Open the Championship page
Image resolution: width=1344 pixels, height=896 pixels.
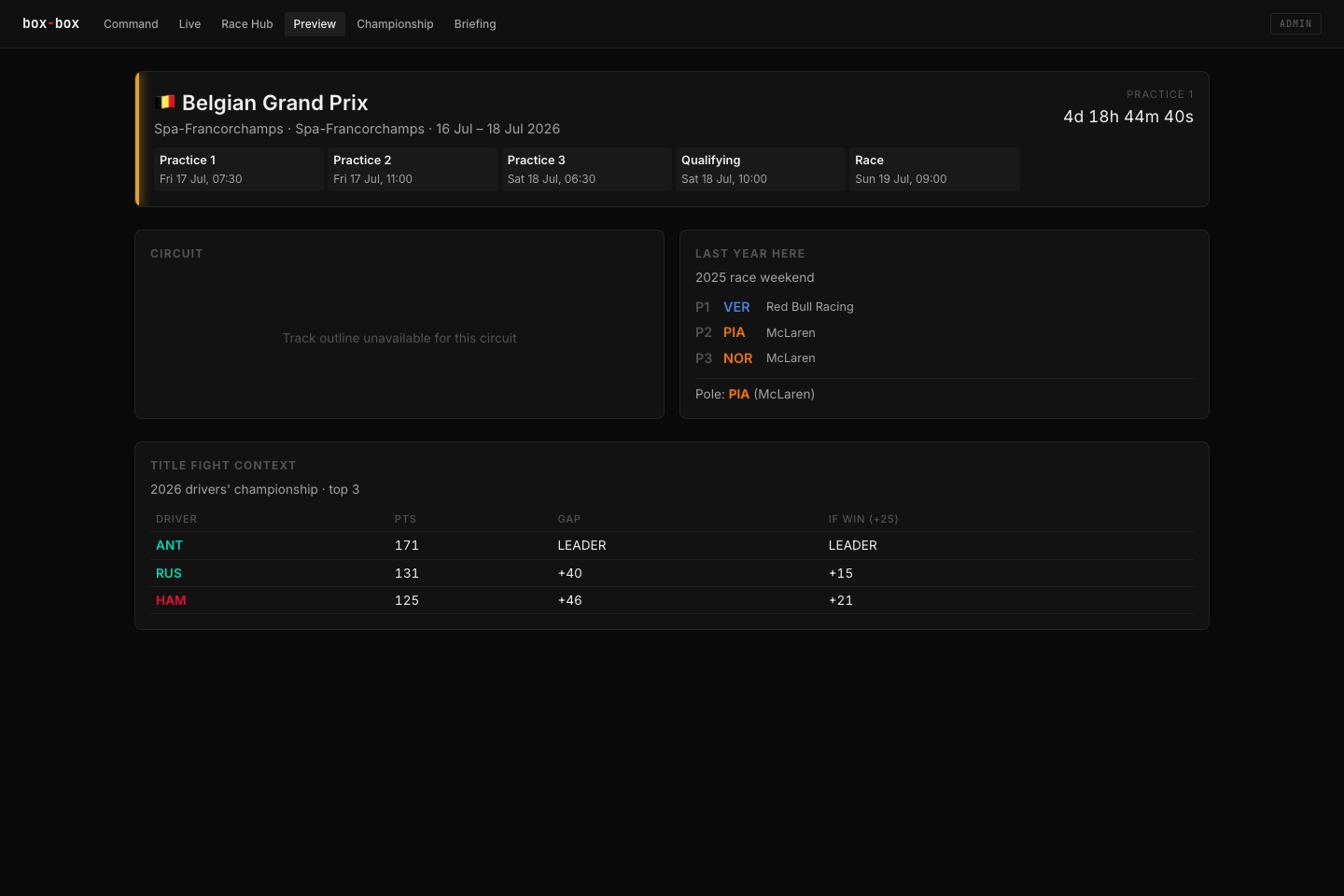click(x=395, y=24)
